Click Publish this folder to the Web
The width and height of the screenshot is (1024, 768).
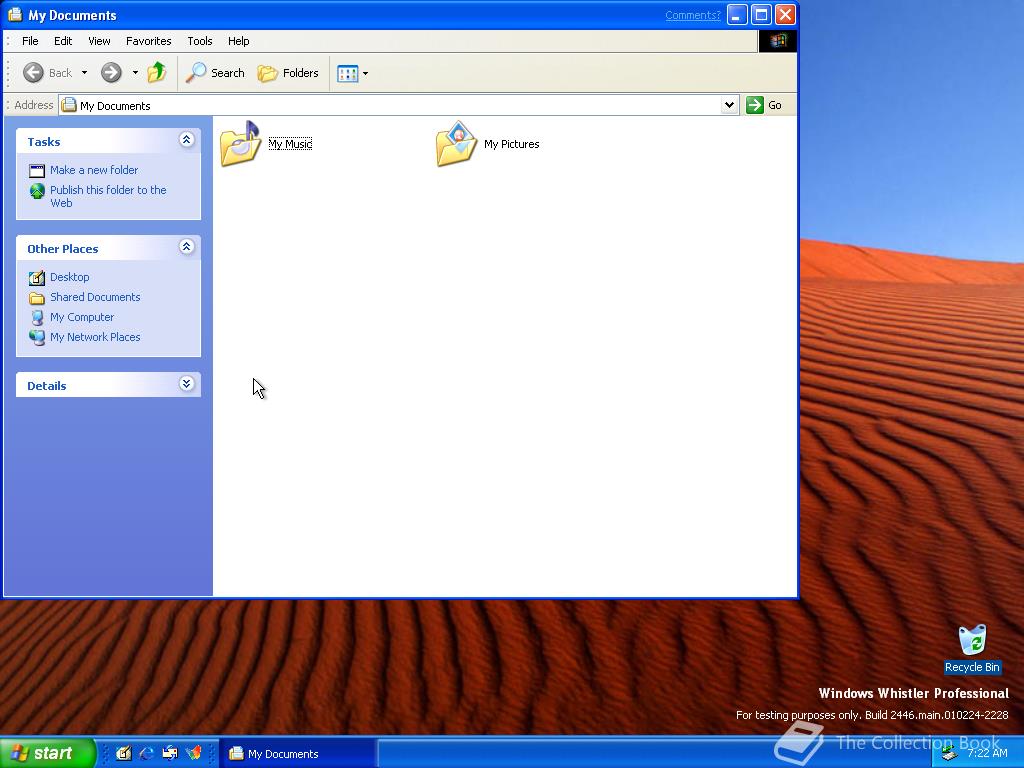tap(108, 196)
